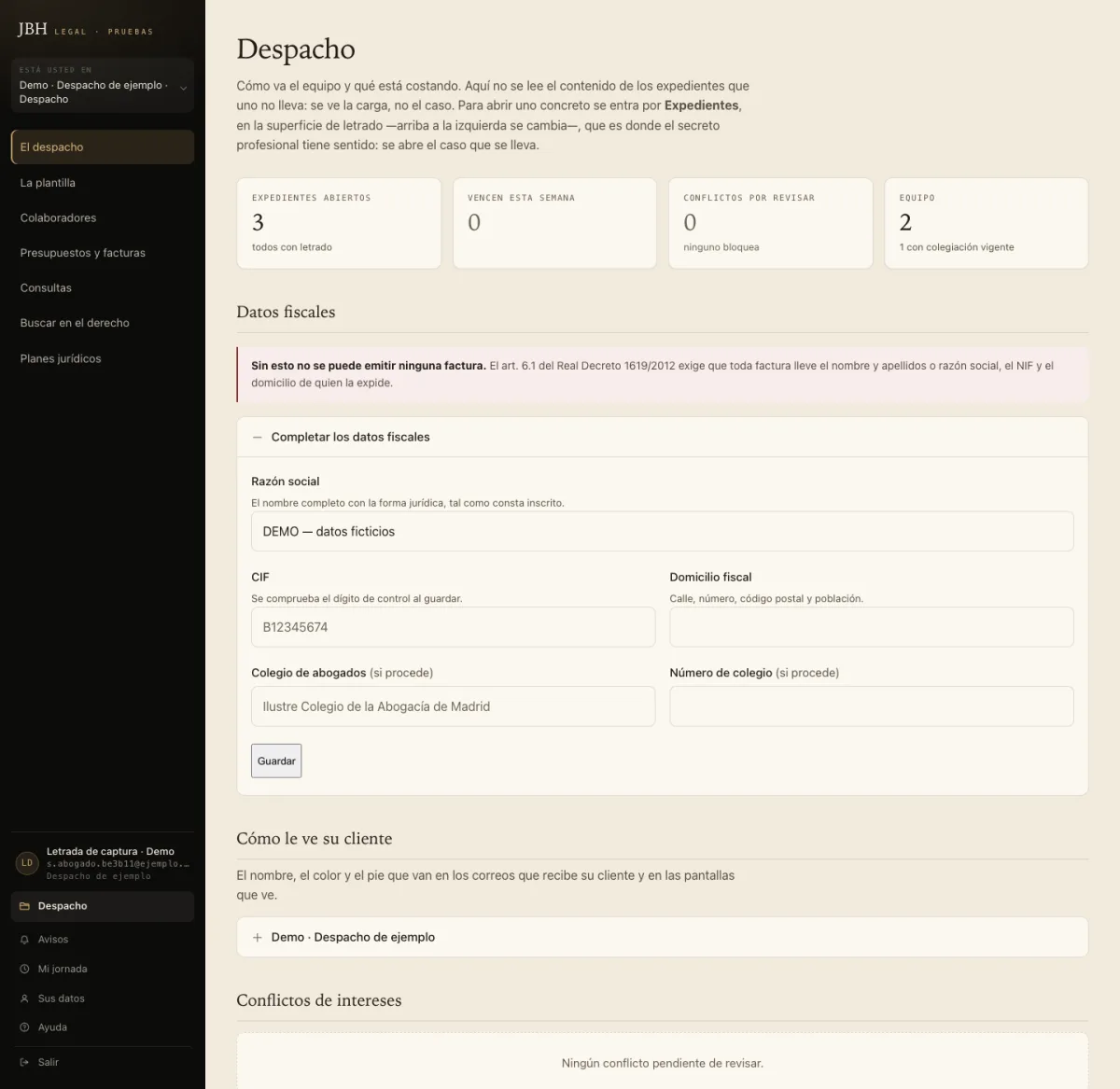Click the Conflictos de intereses heading
1120x1089 pixels.
(x=319, y=1000)
